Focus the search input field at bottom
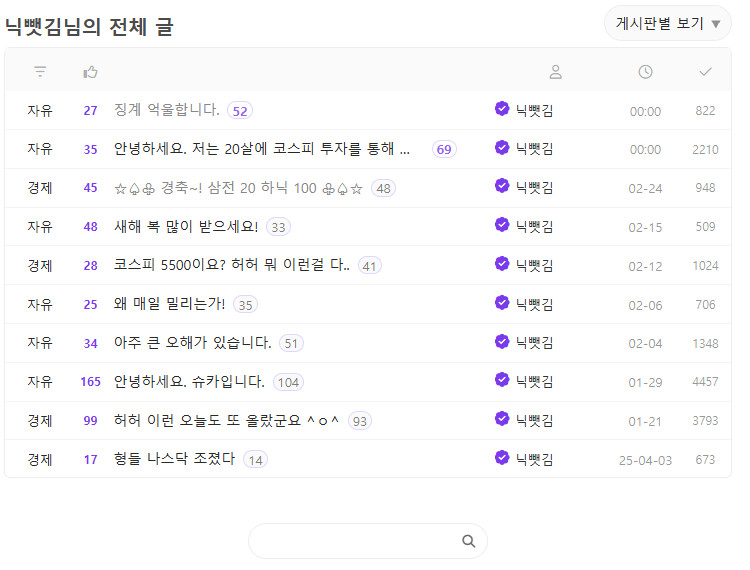Screen dimensions: 750x570 pos(367,541)
